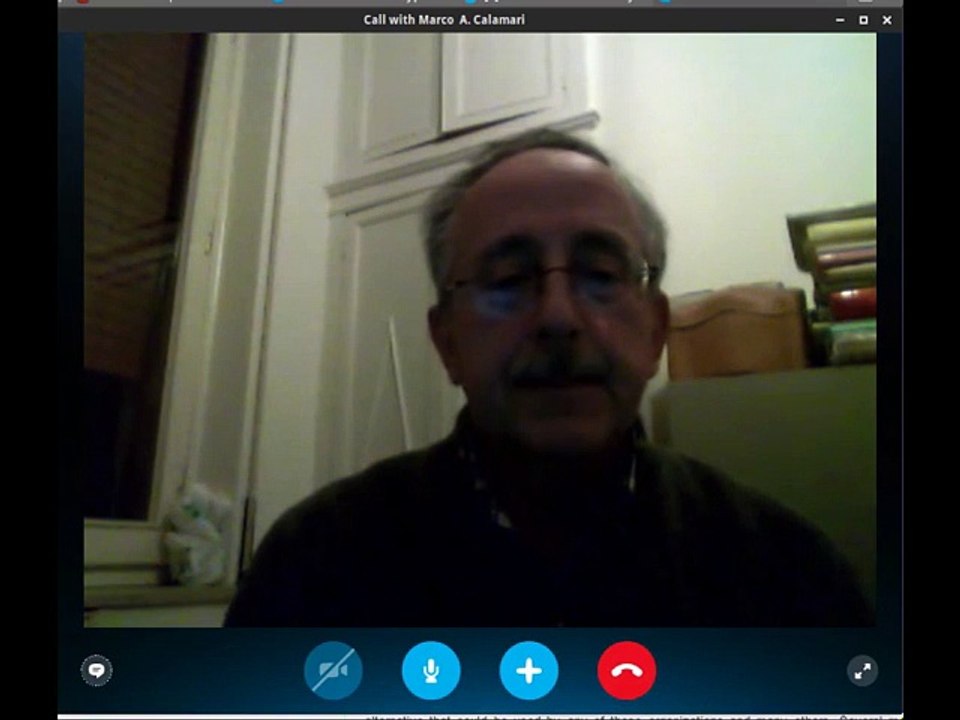Open the chat message panel
Image resolution: width=960 pixels, height=720 pixels.
coord(96,670)
